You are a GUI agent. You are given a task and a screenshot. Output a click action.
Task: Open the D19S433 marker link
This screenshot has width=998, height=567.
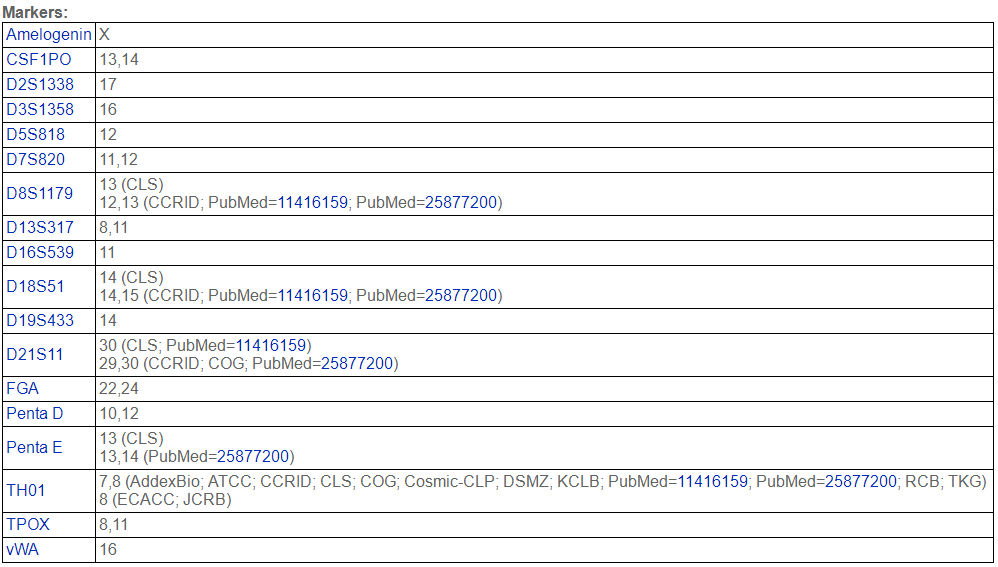point(40,321)
